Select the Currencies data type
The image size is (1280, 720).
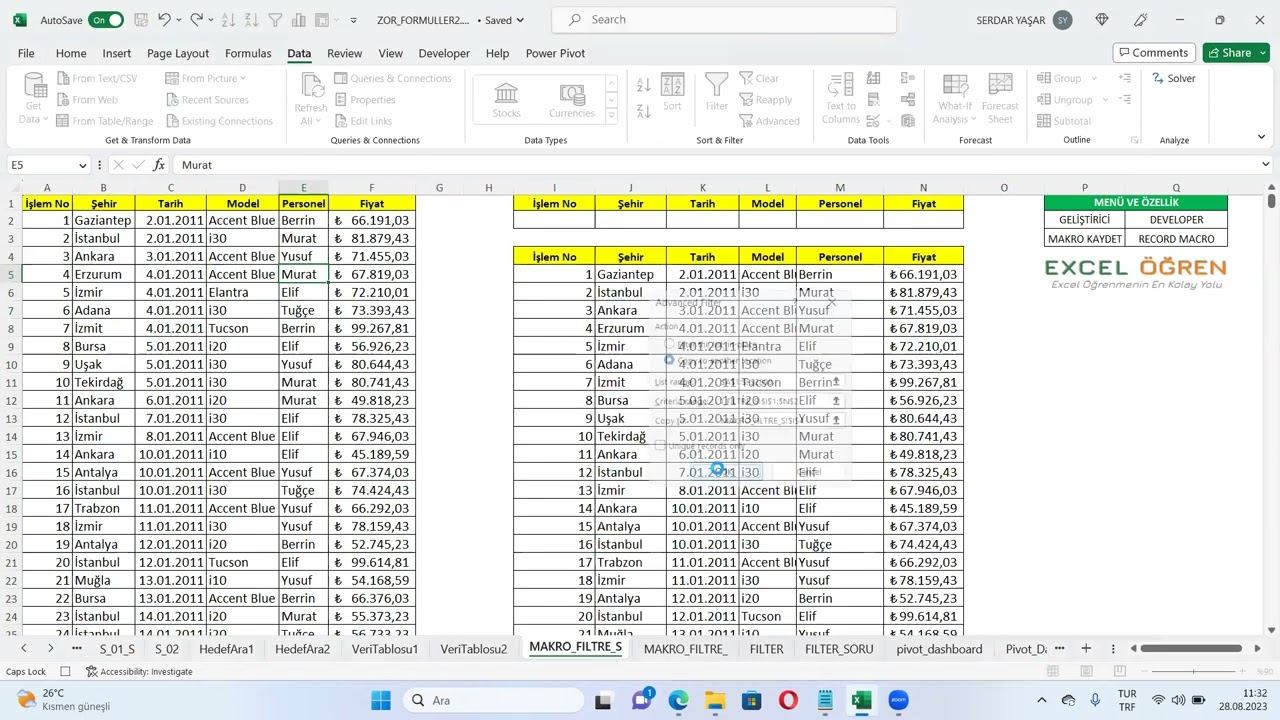click(x=572, y=100)
